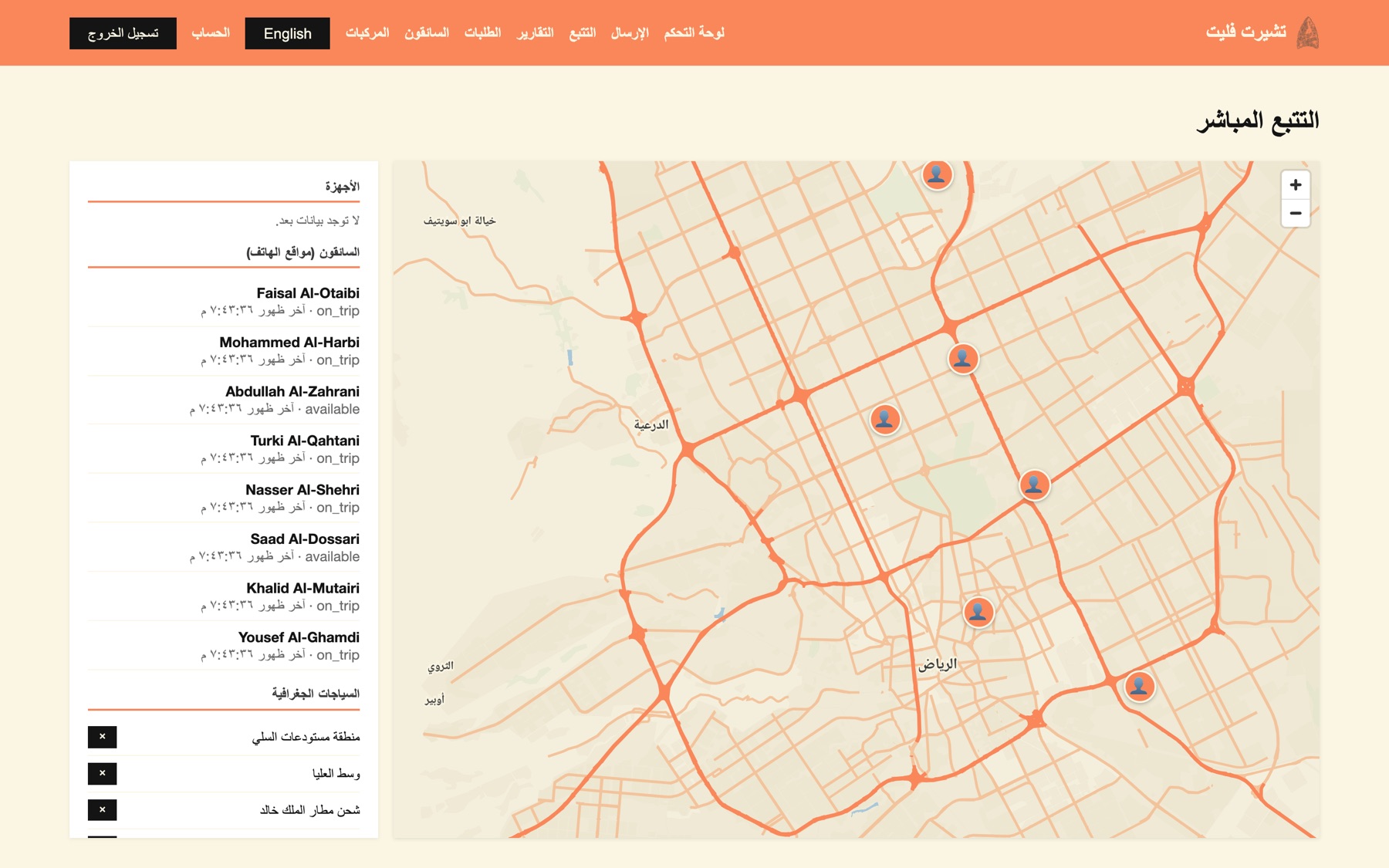
Task: Remove geofence وسط العليا
Action: 102,773
